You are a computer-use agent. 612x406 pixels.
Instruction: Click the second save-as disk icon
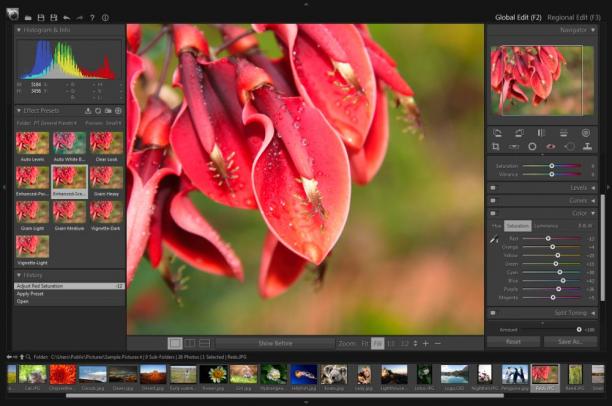54,18
